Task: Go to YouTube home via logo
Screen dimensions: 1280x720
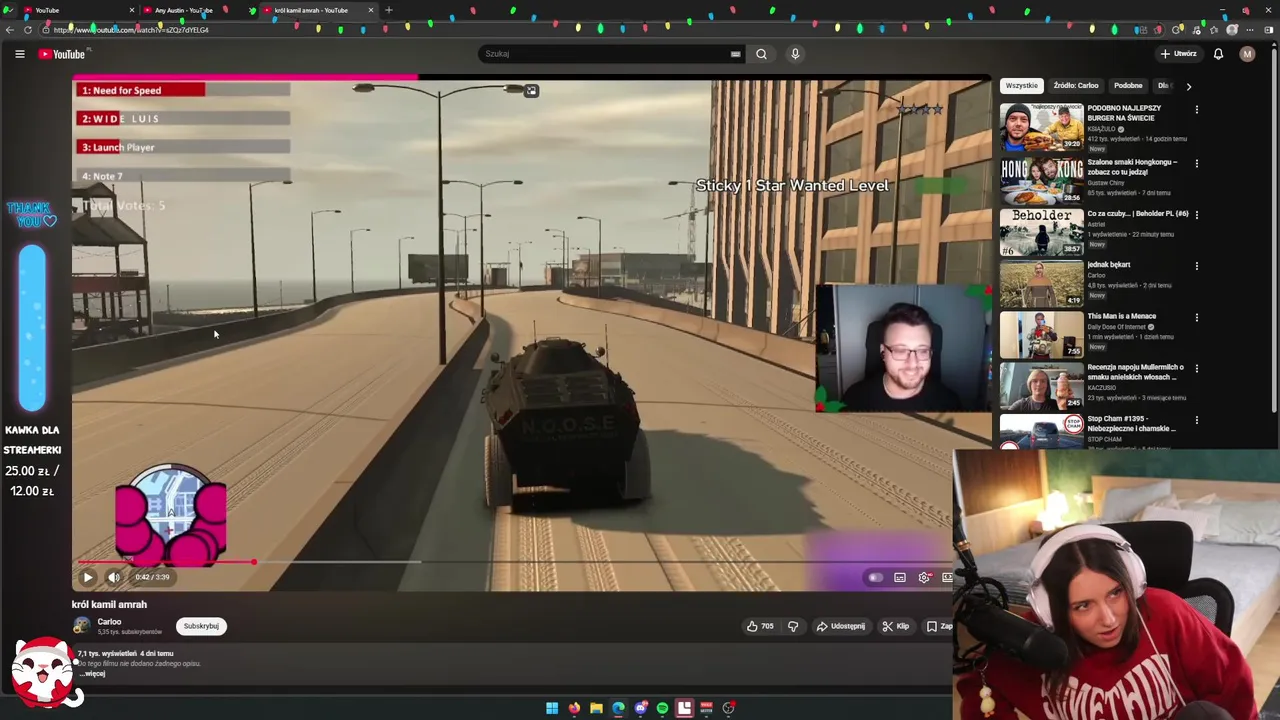Action: pyautogui.click(x=62, y=54)
